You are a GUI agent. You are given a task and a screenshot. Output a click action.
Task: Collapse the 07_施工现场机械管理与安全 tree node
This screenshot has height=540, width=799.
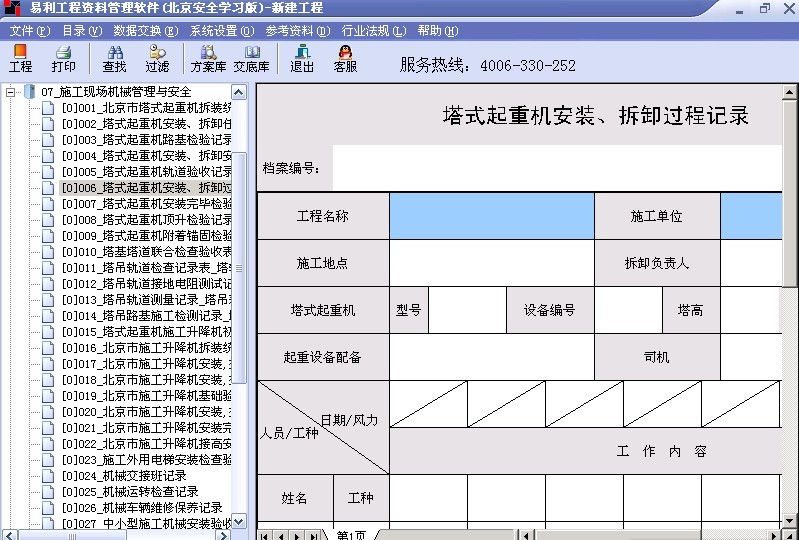pyautogui.click(x=11, y=92)
